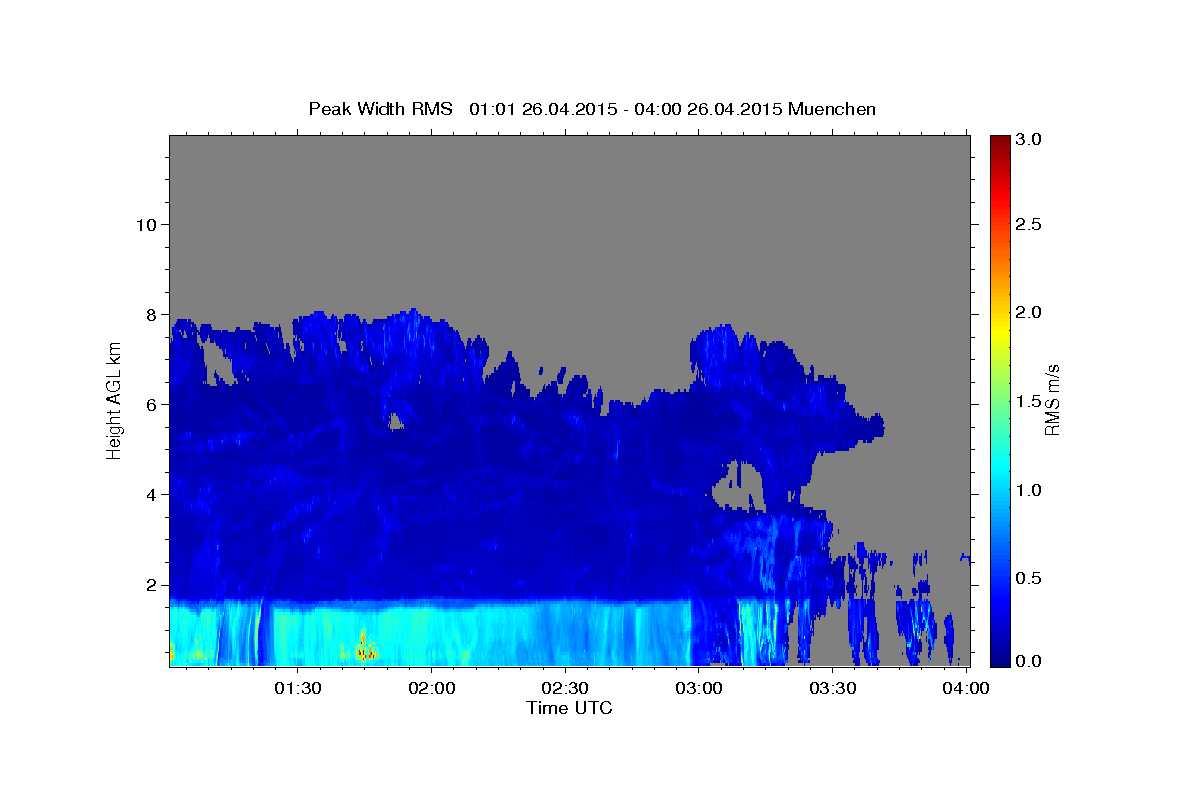Click the colorbar value 1.0
The image size is (1200, 800).
point(1028,490)
